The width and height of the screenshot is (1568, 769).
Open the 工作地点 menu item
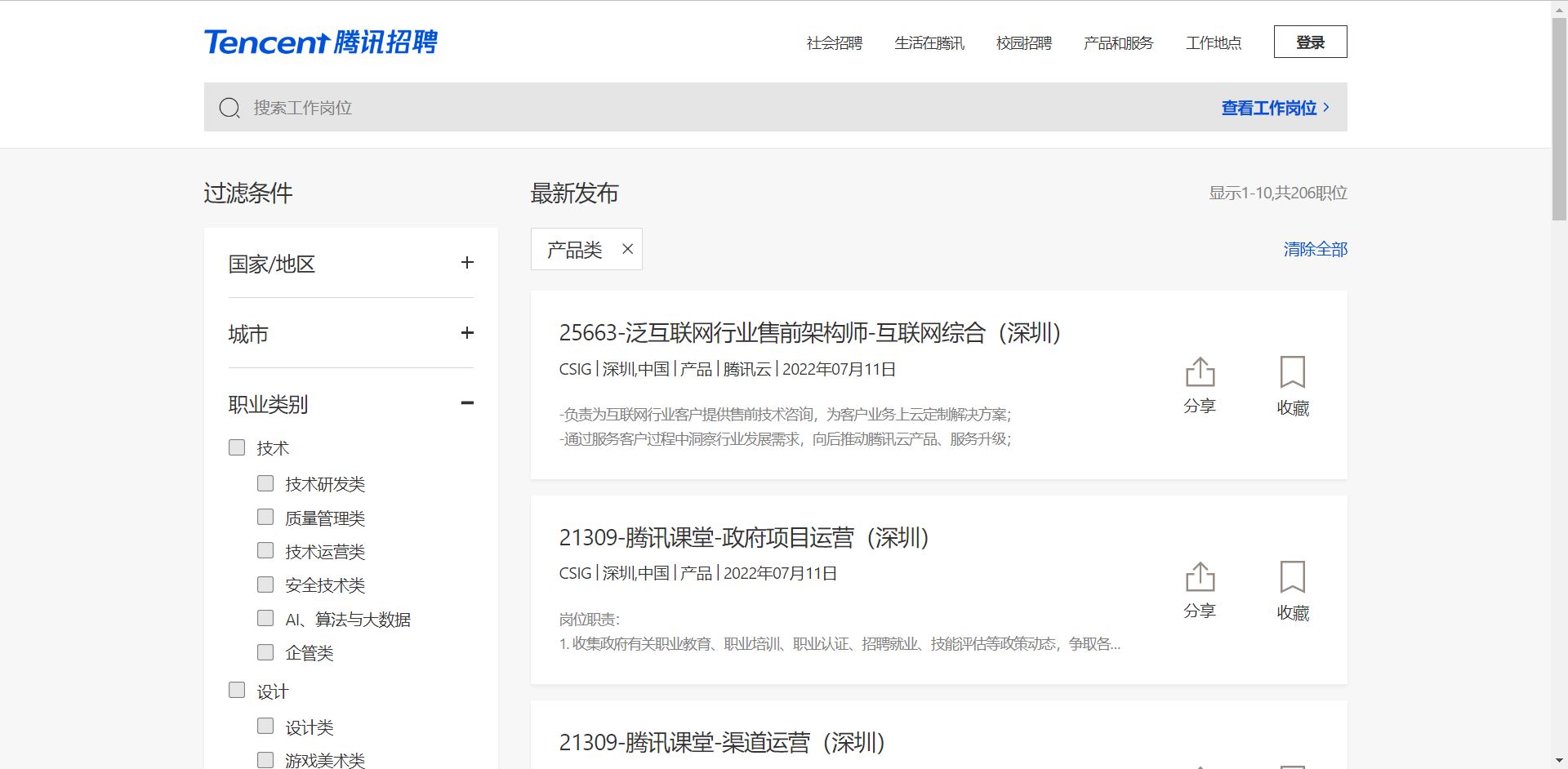click(x=1214, y=42)
